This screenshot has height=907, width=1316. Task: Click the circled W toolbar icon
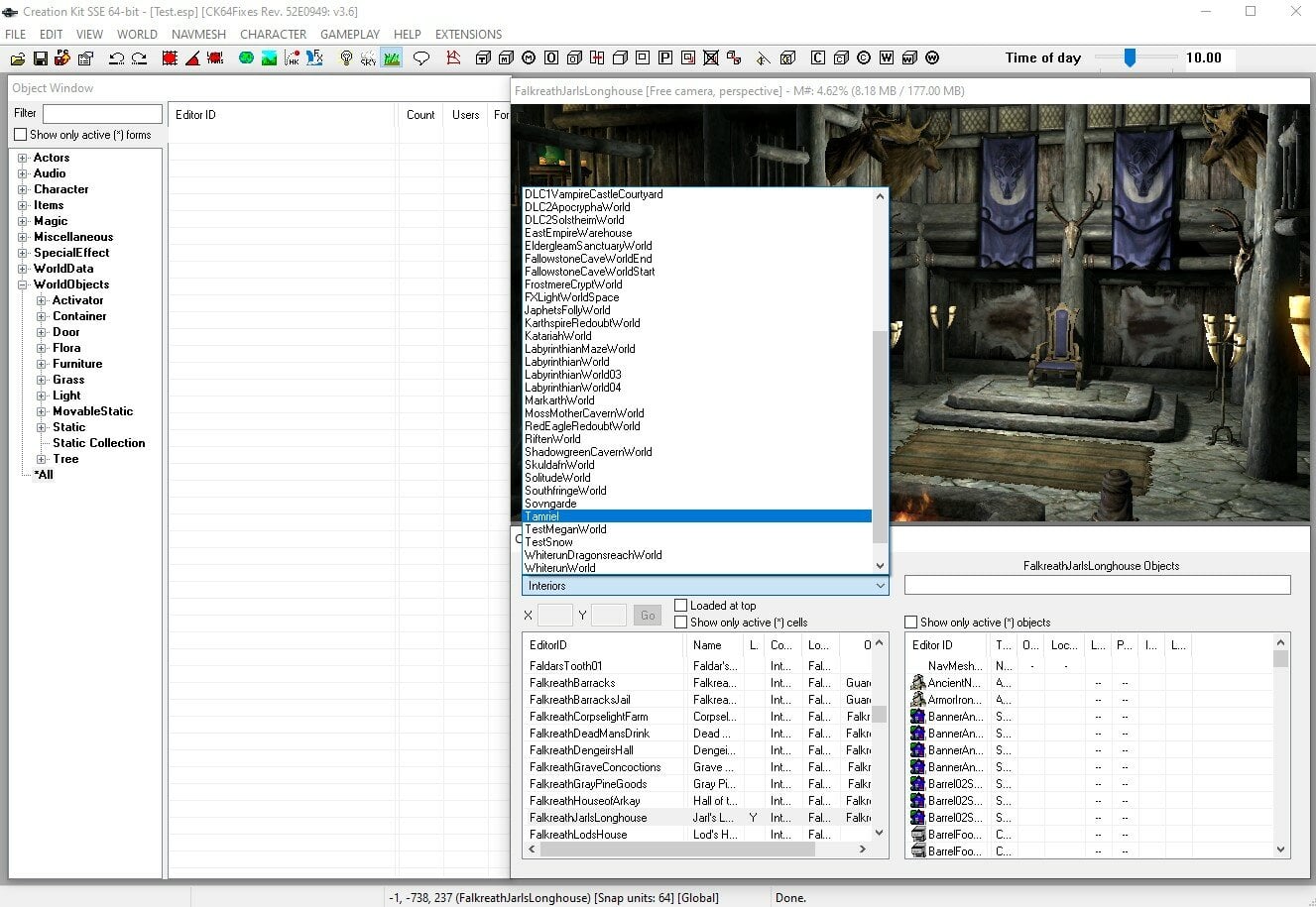coord(932,58)
